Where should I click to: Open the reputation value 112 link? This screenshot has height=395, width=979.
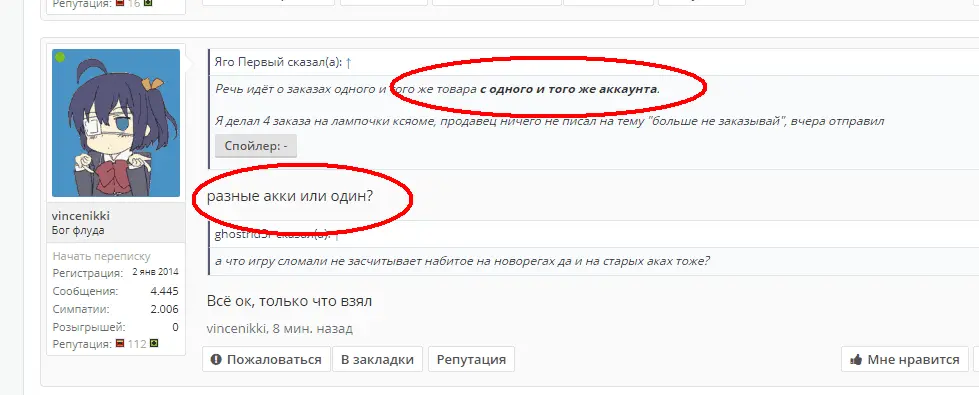tap(137, 344)
